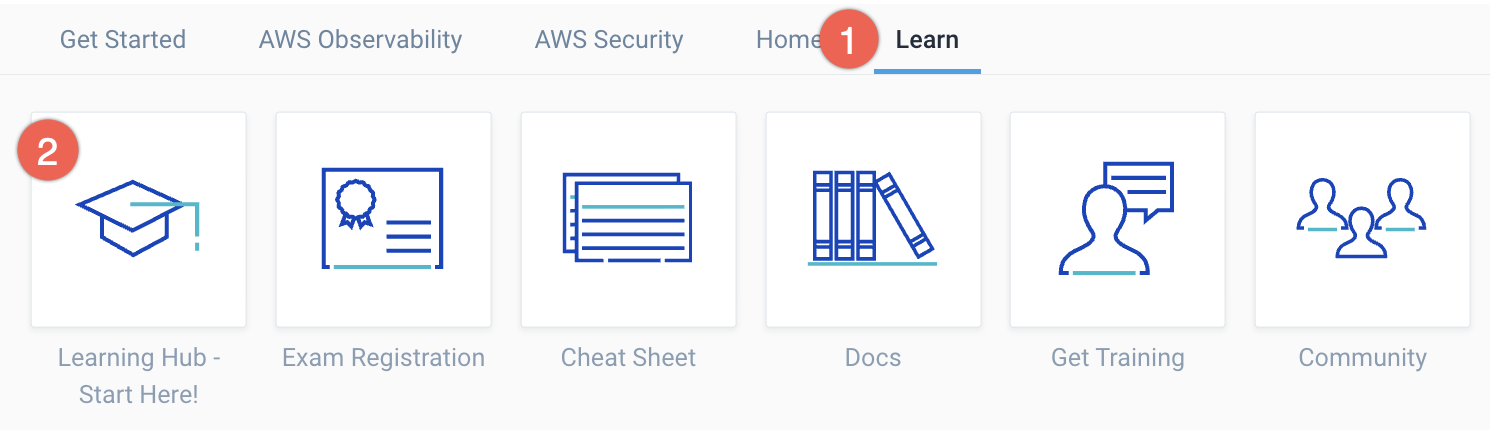Click the Cheat Sheet text label
This screenshot has width=1490, height=430.
pyautogui.click(x=628, y=358)
